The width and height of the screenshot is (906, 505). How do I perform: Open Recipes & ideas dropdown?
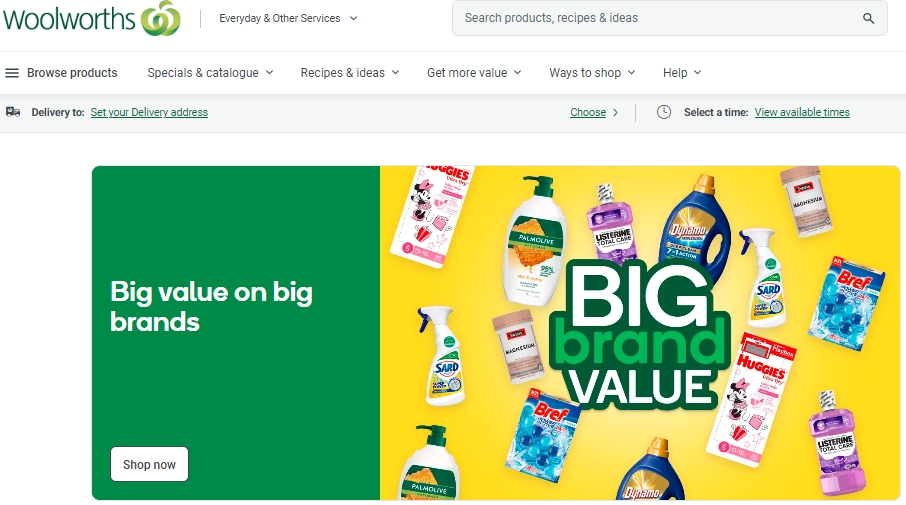350,73
